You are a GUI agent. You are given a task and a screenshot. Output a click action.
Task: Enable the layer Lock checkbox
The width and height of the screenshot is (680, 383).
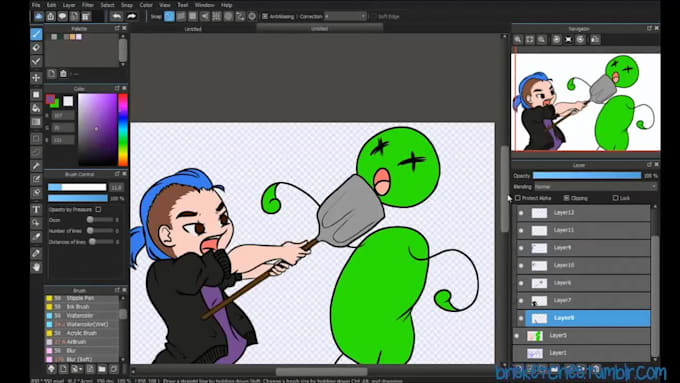615,198
